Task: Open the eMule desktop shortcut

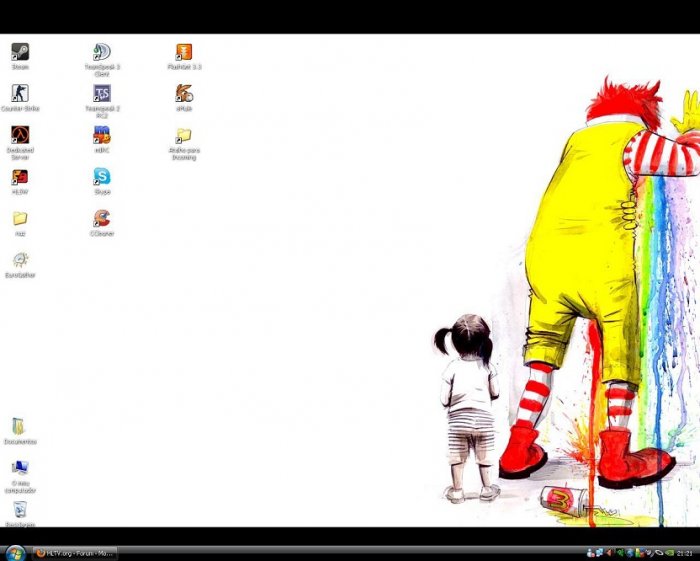Action: point(184,98)
